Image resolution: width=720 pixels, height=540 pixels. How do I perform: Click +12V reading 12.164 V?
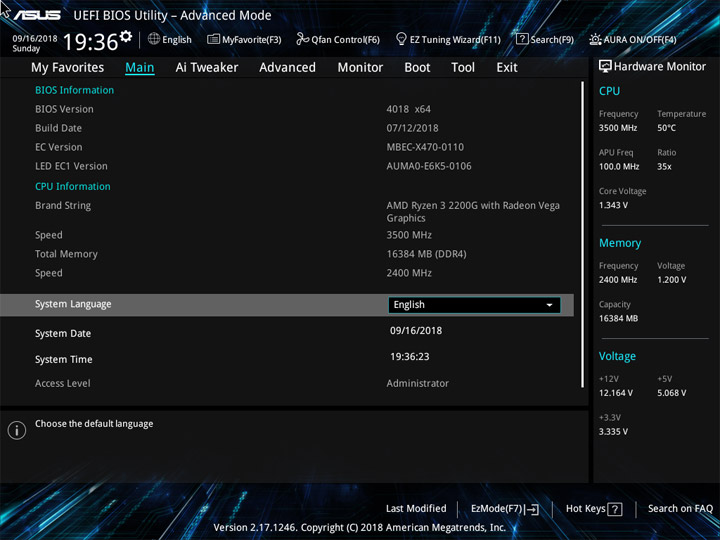click(x=616, y=393)
